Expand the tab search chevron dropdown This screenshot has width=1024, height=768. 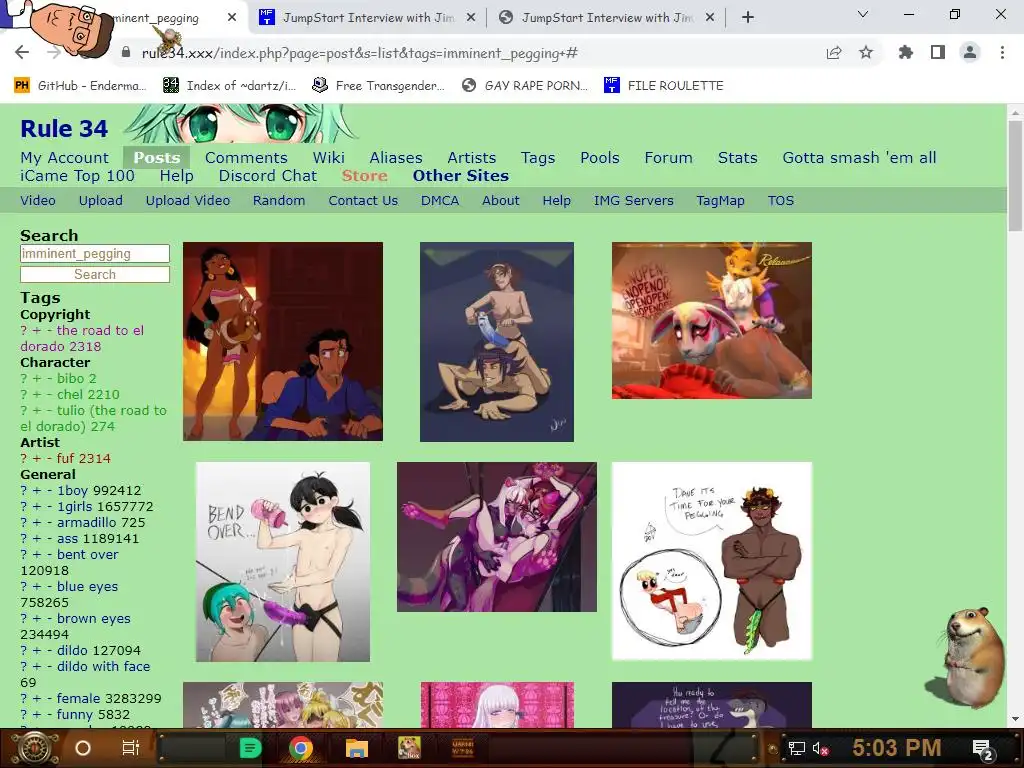[x=863, y=14]
